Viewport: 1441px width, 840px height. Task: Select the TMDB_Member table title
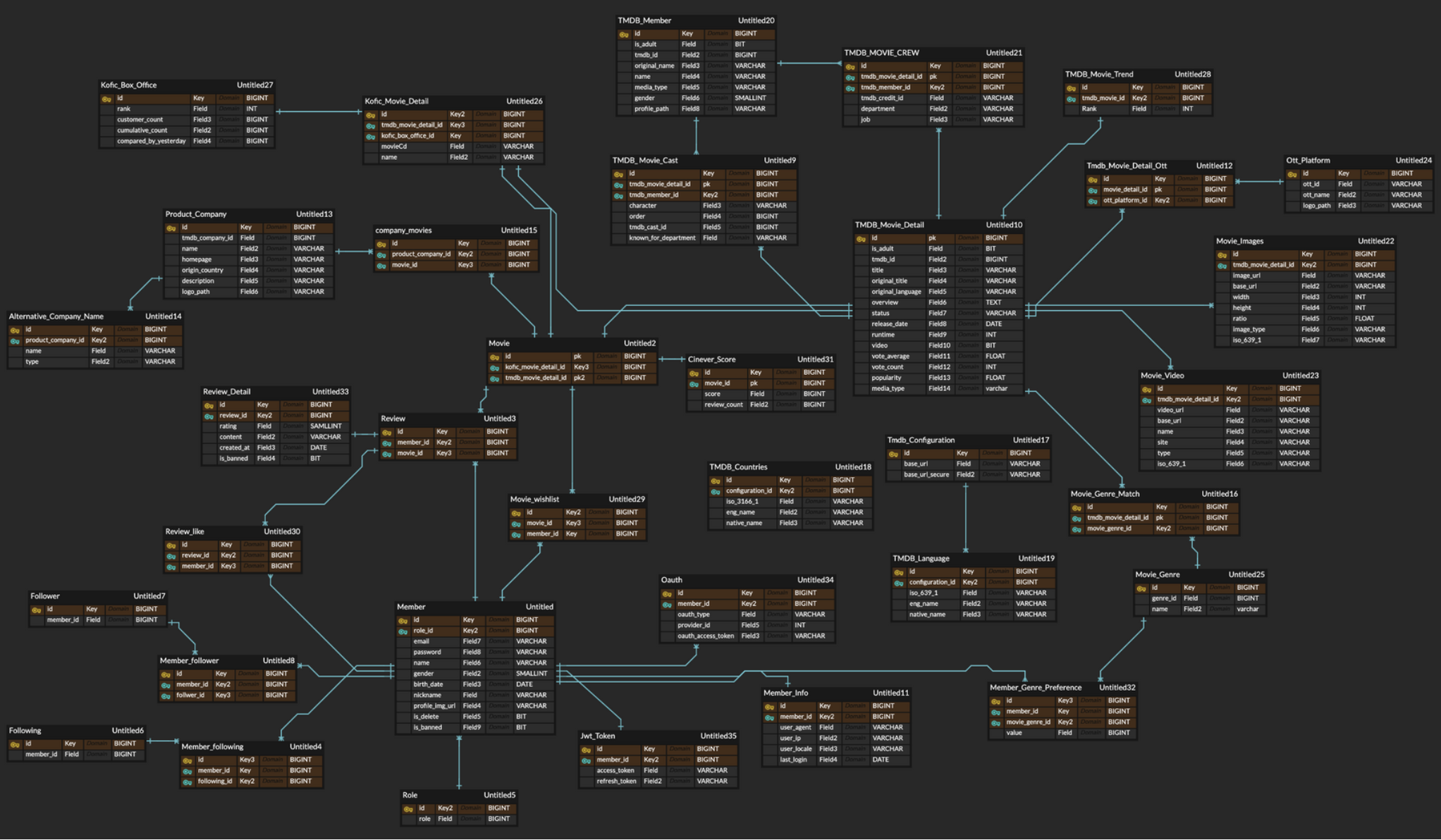644,20
